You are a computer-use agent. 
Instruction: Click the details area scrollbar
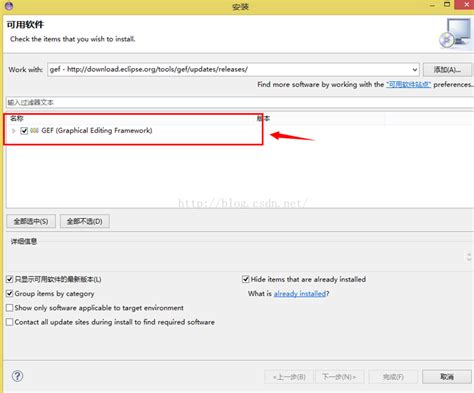click(469, 256)
